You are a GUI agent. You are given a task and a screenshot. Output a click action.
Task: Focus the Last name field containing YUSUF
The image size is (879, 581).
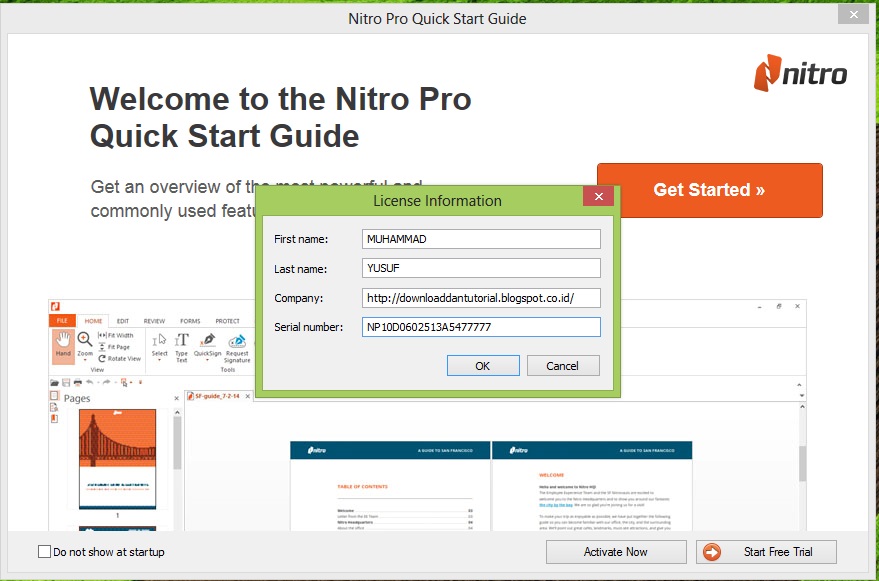coord(481,268)
